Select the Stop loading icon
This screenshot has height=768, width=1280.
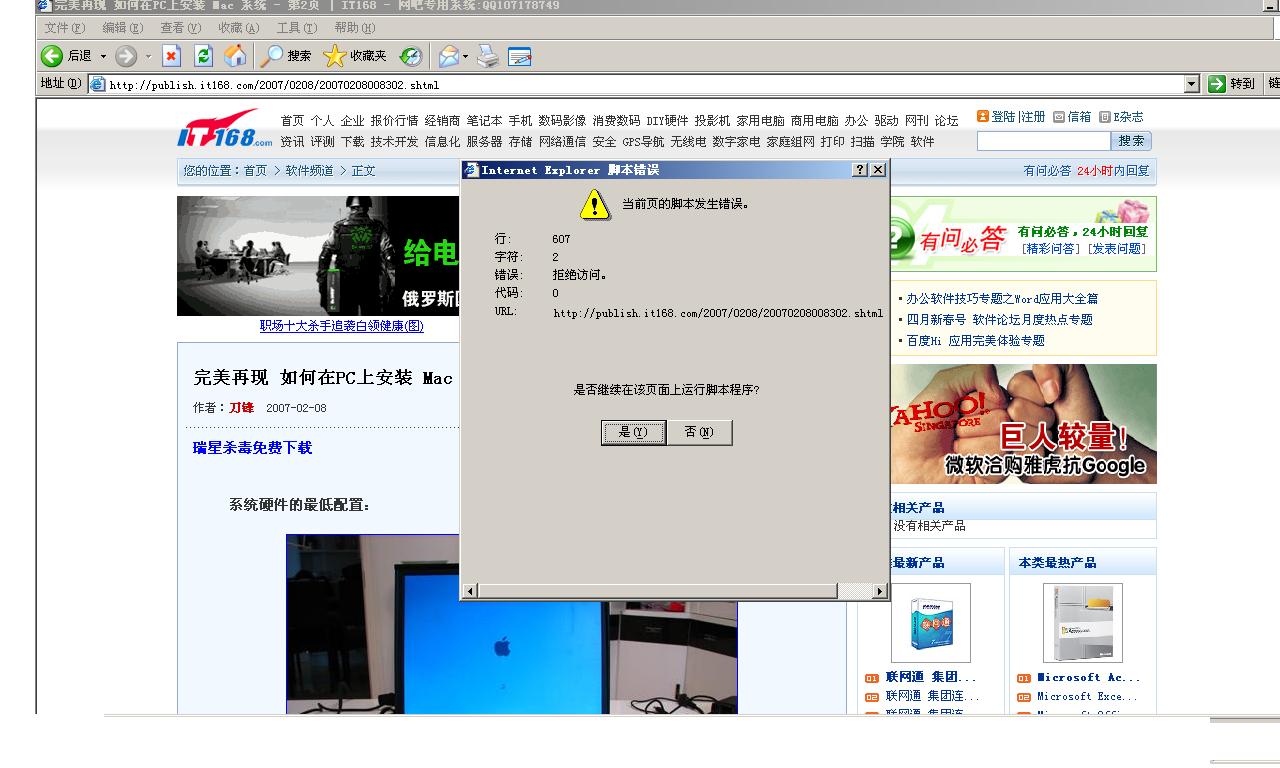click(x=171, y=56)
